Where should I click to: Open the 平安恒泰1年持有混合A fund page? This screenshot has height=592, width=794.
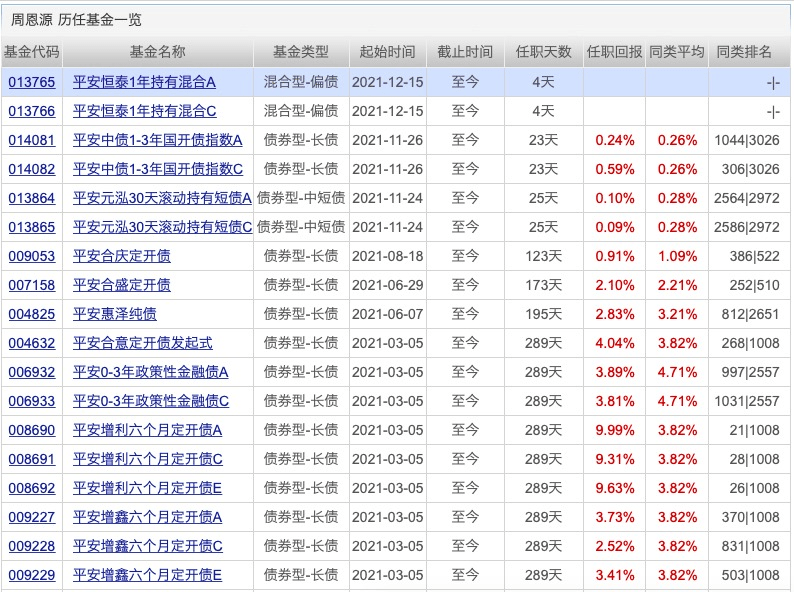pos(144,82)
